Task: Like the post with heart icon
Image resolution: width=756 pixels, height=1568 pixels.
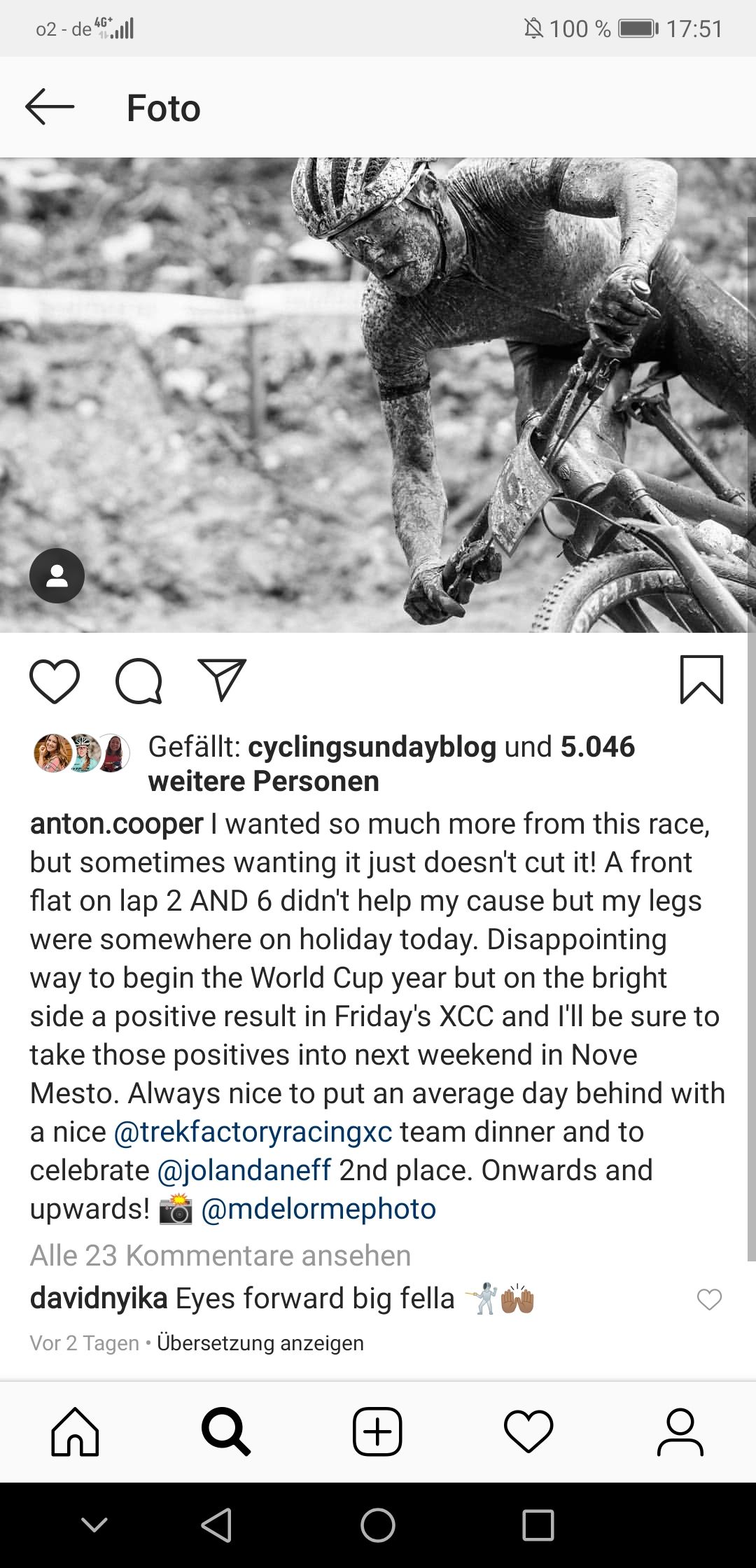Action: (55, 680)
